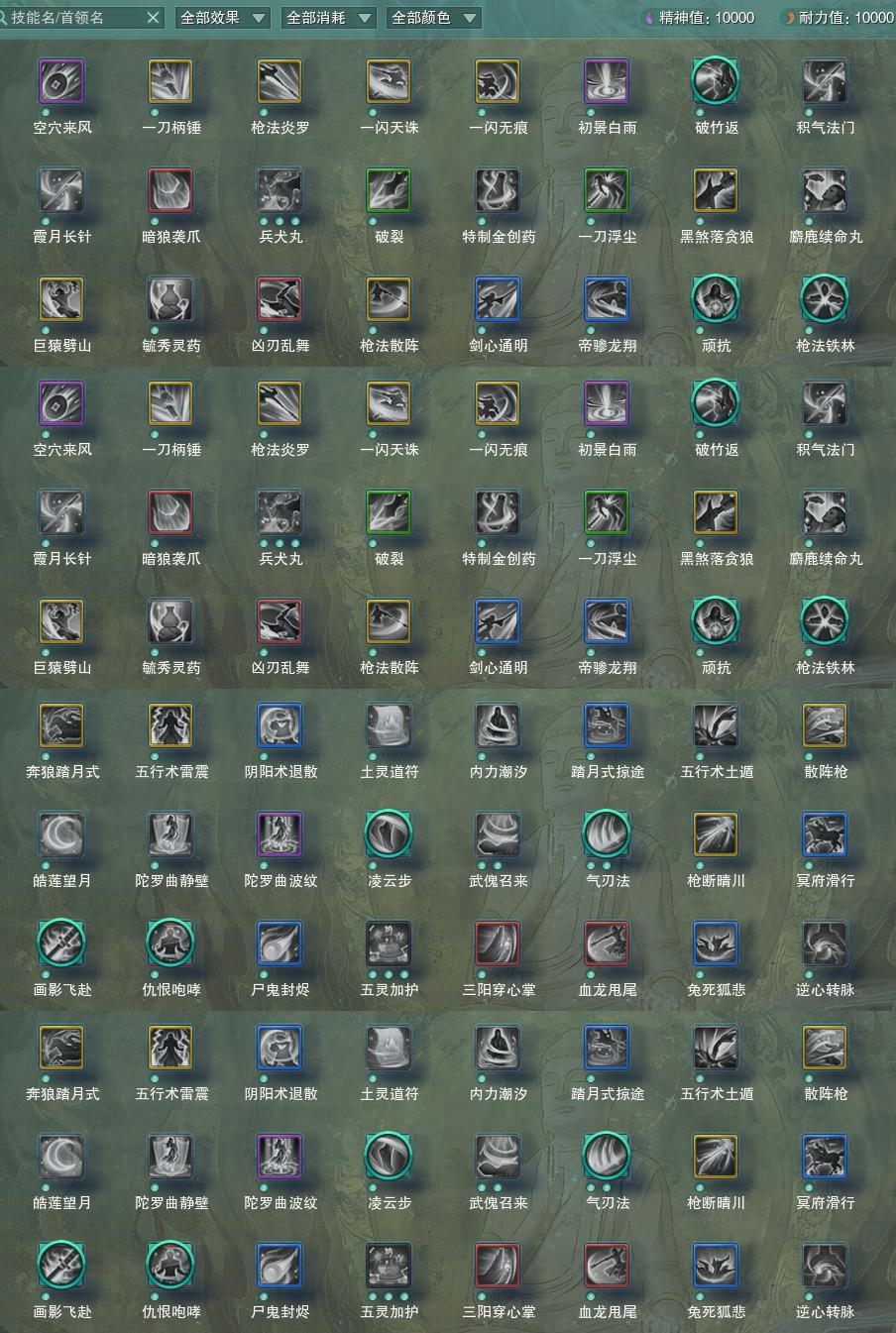Image resolution: width=896 pixels, height=1333 pixels.
Task: Select the first (upper) 初景白雨 skill icon
Action: tap(607, 81)
